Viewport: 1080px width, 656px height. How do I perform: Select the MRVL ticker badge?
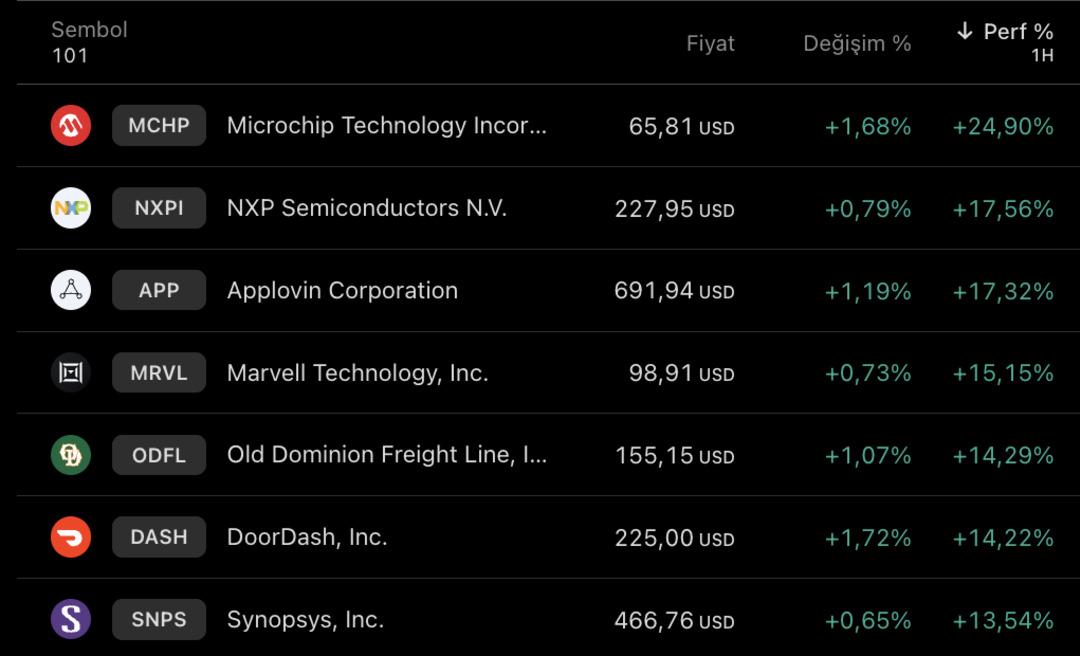tap(159, 373)
